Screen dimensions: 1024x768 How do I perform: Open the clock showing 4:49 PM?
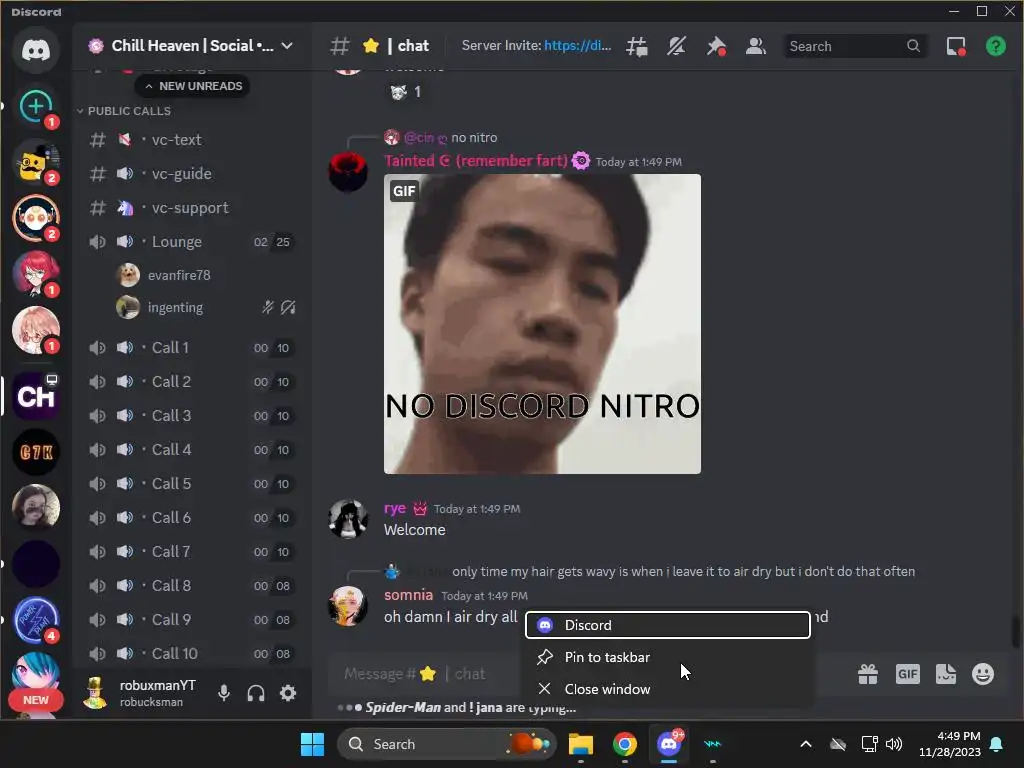point(950,744)
